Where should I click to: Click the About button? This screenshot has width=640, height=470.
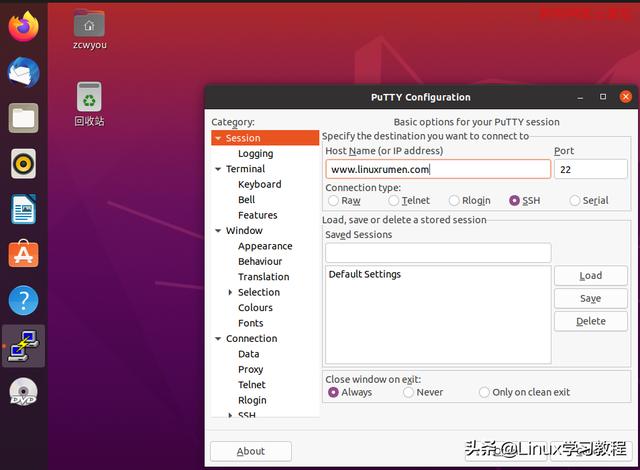[x=251, y=451]
